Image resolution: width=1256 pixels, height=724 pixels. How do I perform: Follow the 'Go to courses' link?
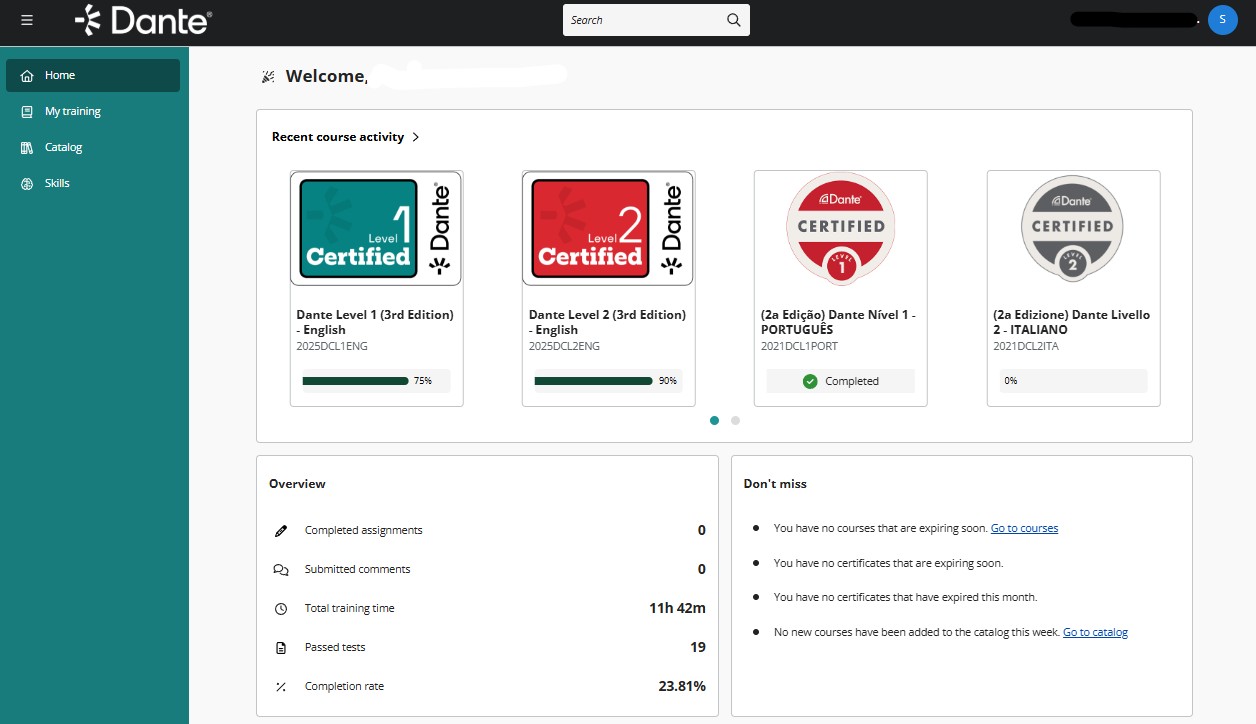(1024, 528)
